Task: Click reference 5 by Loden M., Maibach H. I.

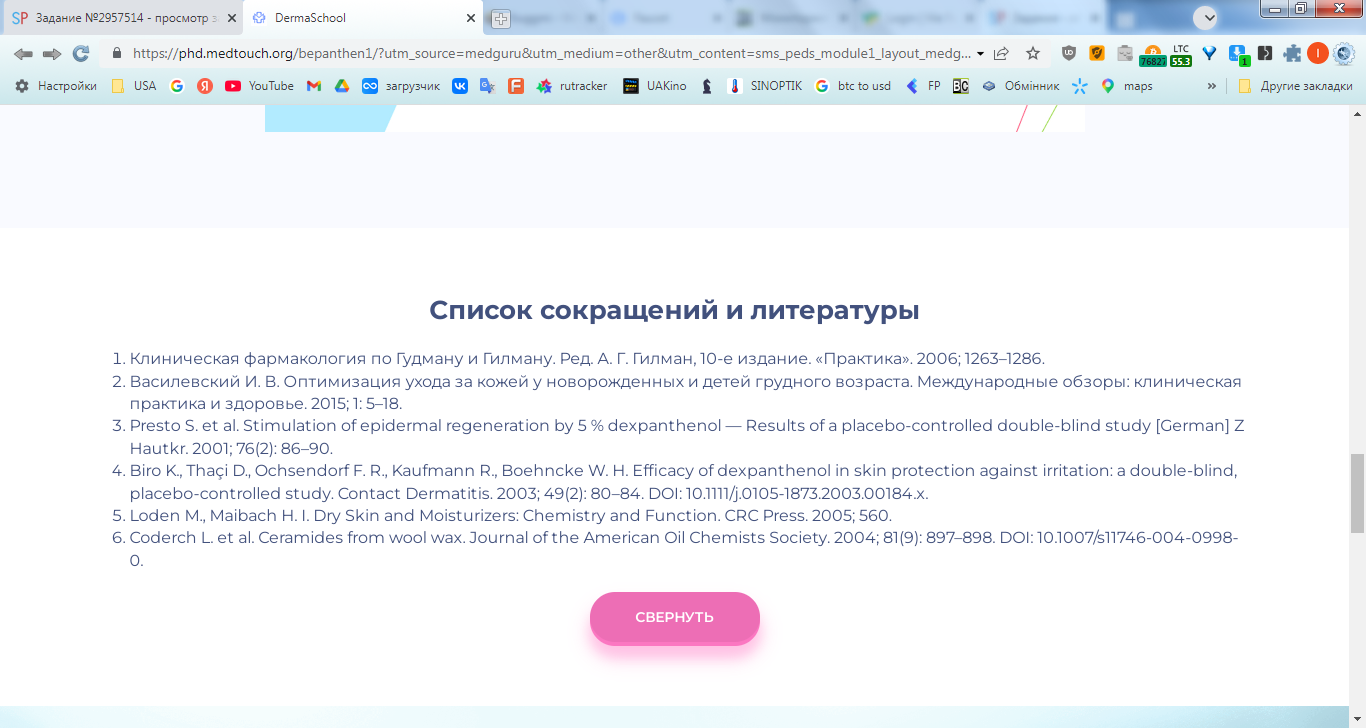Action: [511, 516]
